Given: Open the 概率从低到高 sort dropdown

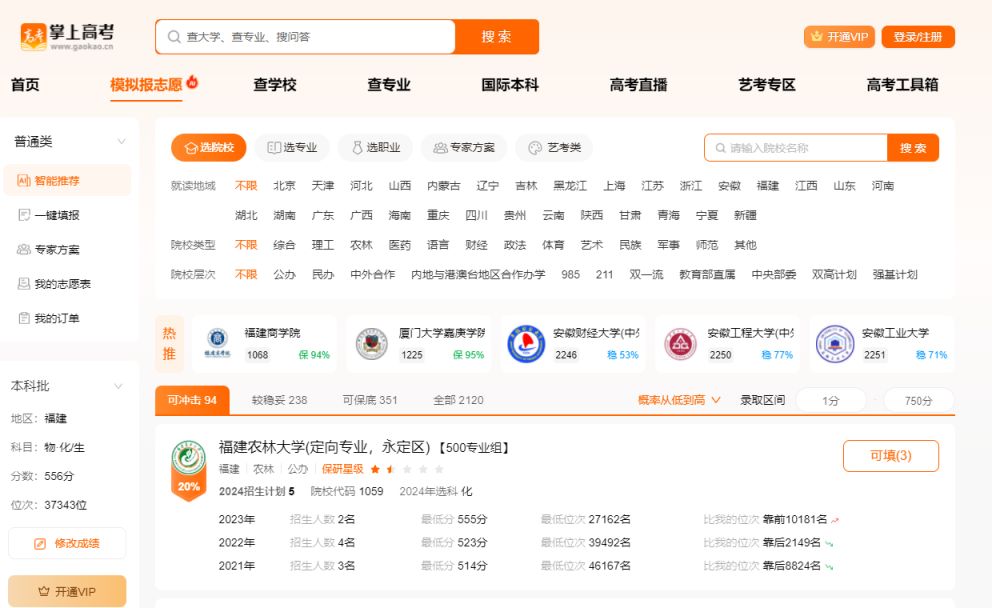Looking at the screenshot, I should tap(679, 400).
